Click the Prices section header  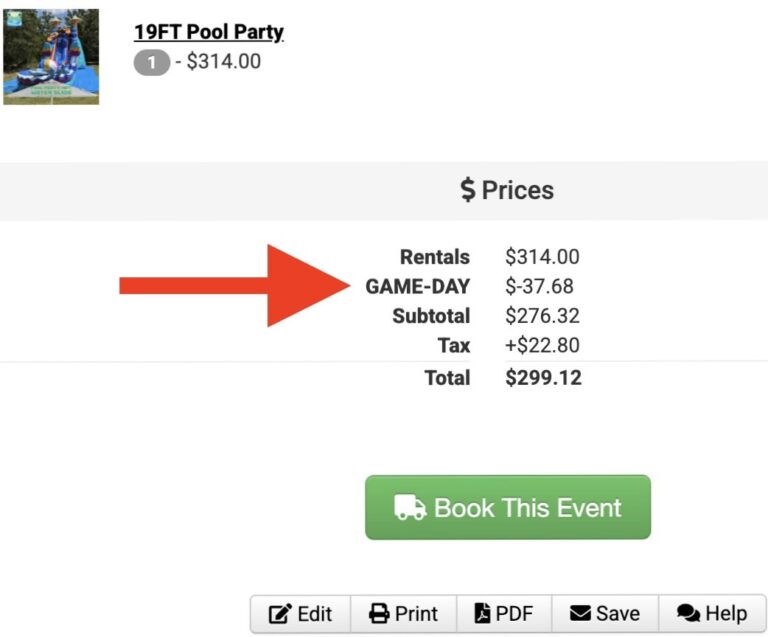tap(507, 190)
